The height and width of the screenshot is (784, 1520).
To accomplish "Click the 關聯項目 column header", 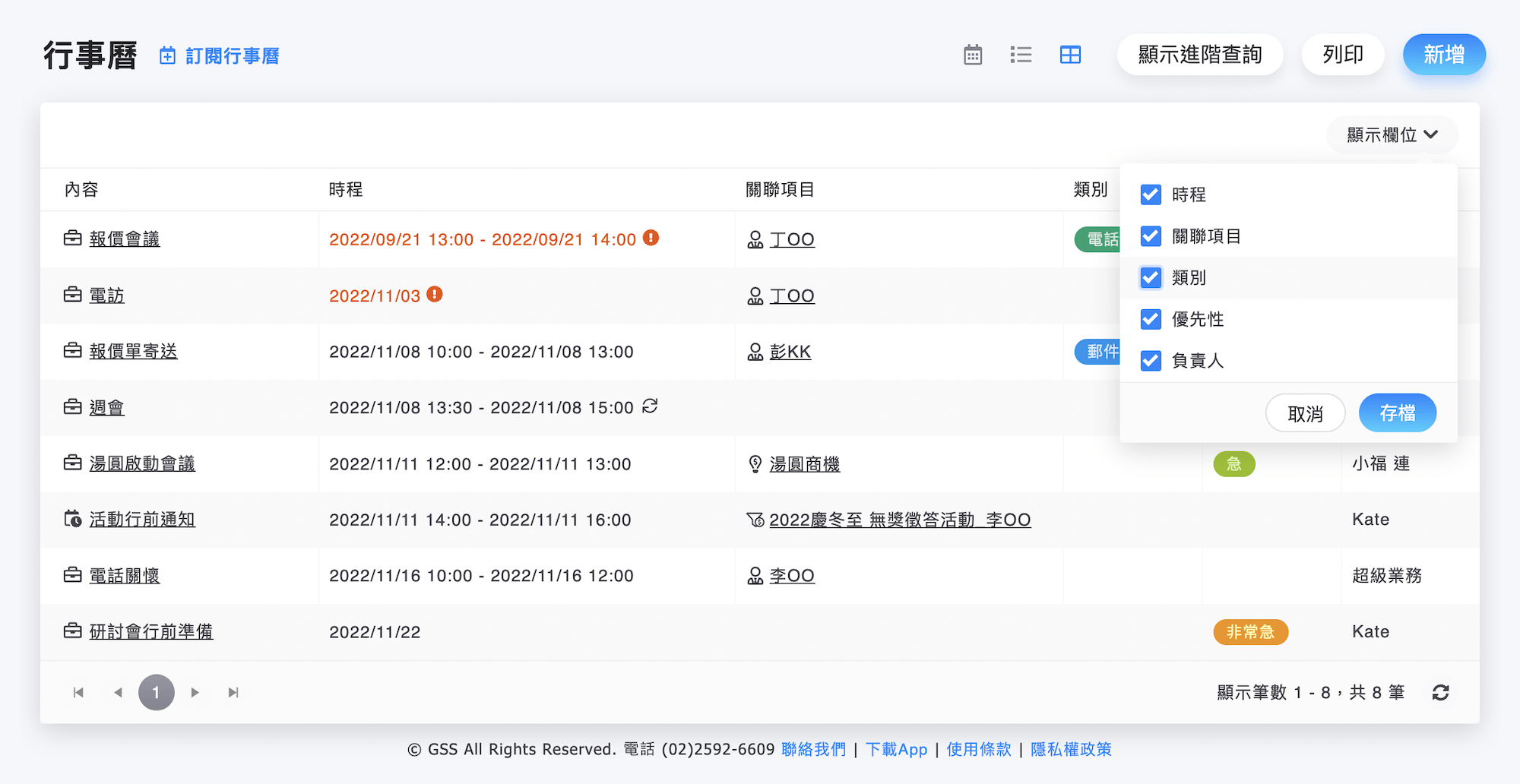I will click(781, 189).
